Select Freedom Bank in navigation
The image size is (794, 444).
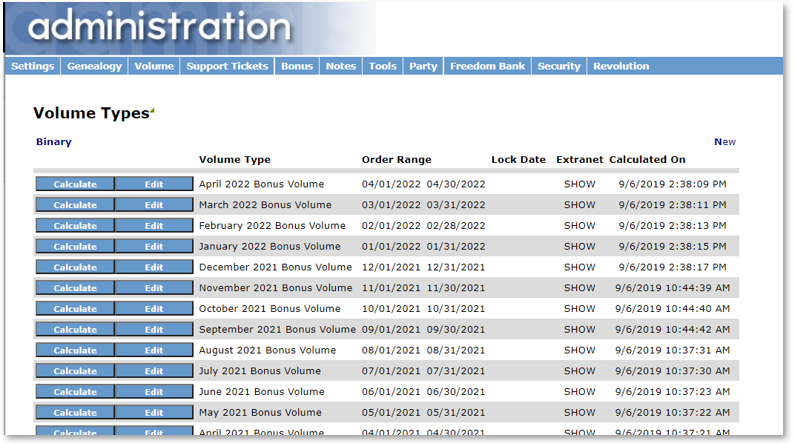487,66
